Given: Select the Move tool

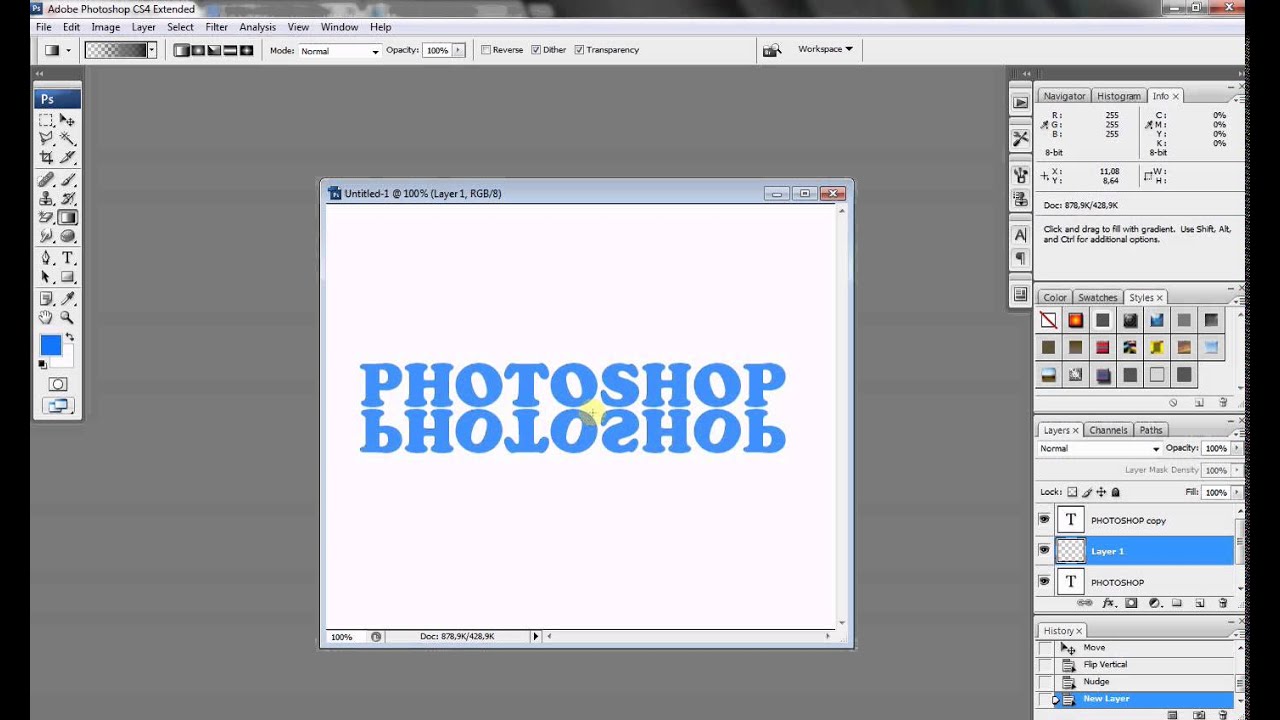Looking at the screenshot, I should (67, 120).
